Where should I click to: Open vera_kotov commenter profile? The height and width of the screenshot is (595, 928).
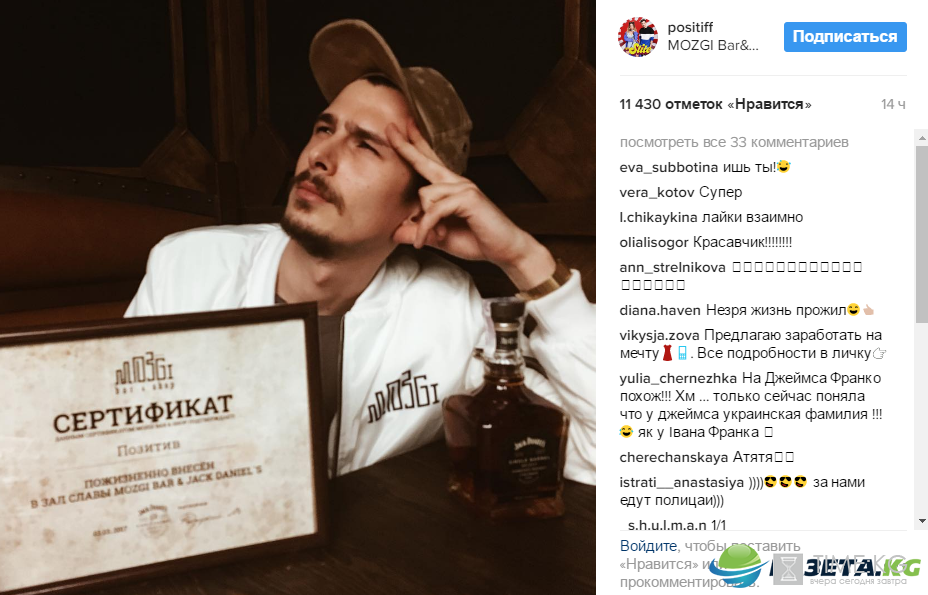[x=657, y=192]
